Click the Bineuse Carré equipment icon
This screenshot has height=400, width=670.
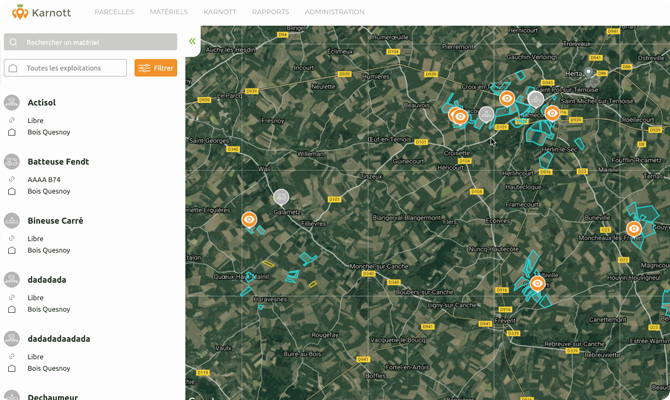click(12, 221)
